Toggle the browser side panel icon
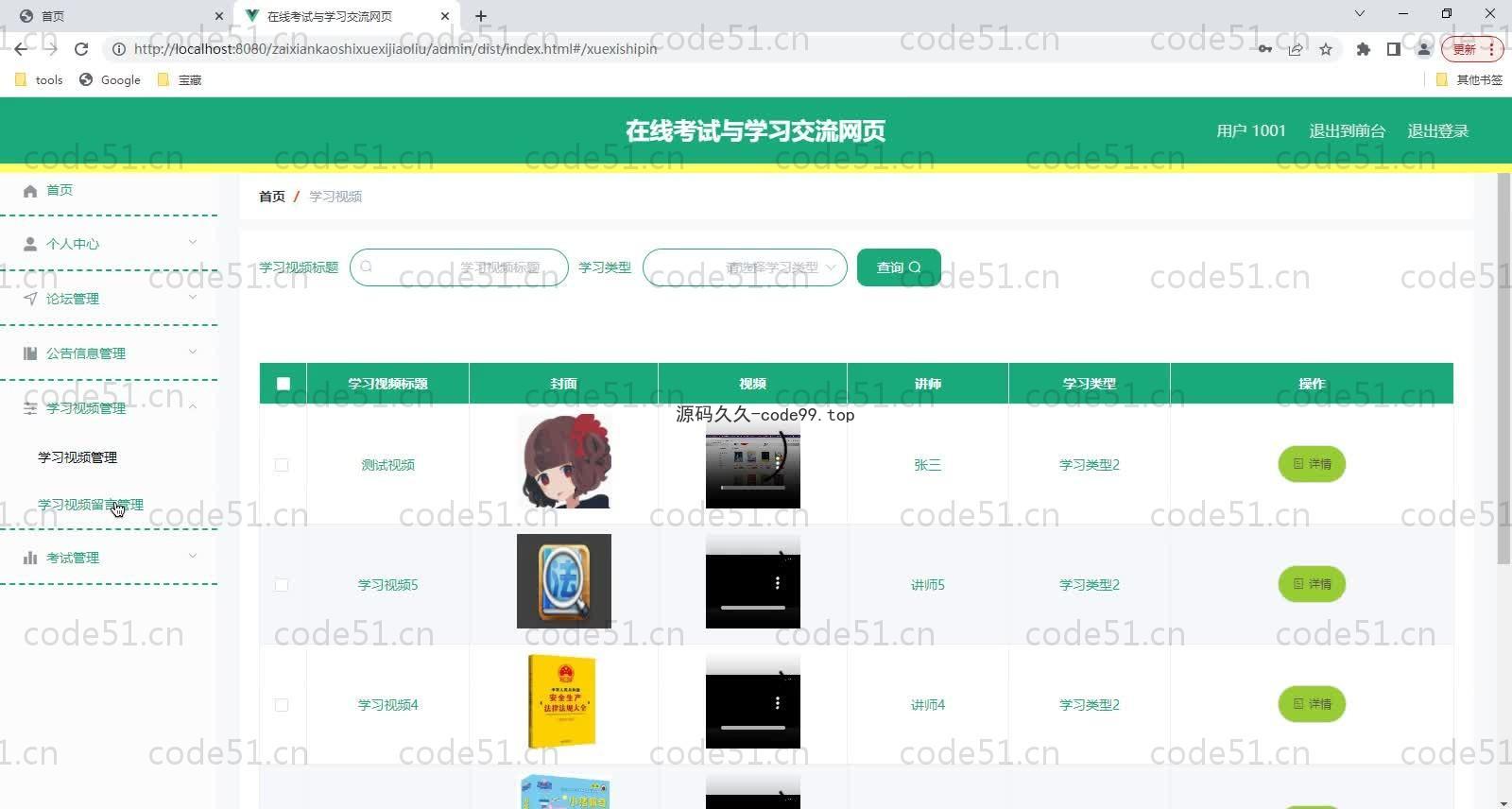Screen dimensions: 1512x809 coord(1393,49)
